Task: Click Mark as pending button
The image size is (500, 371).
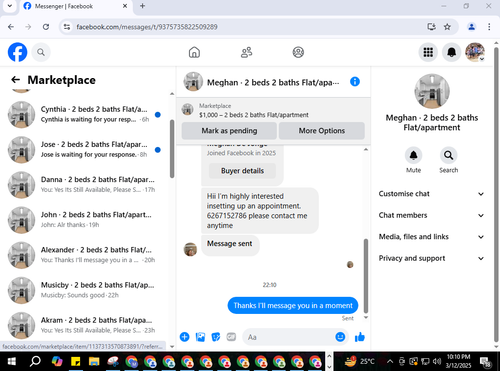Action: point(229,131)
